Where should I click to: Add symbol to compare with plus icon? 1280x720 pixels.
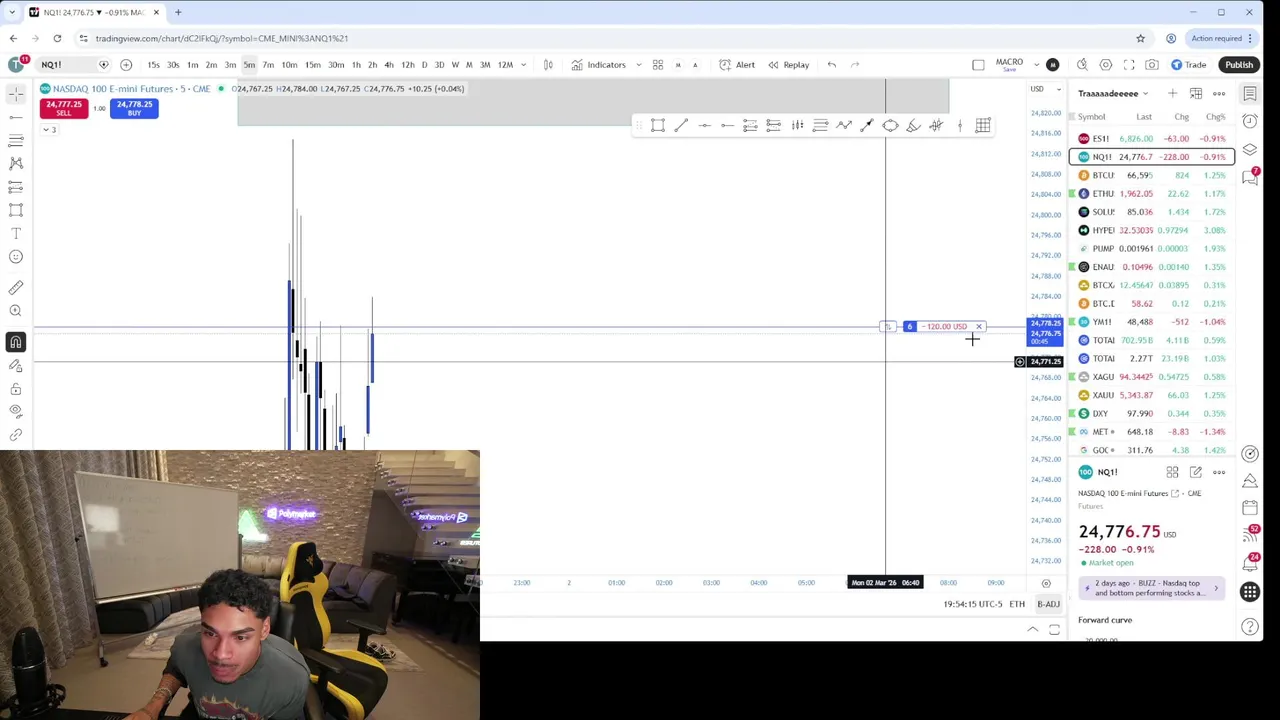(126, 65)
